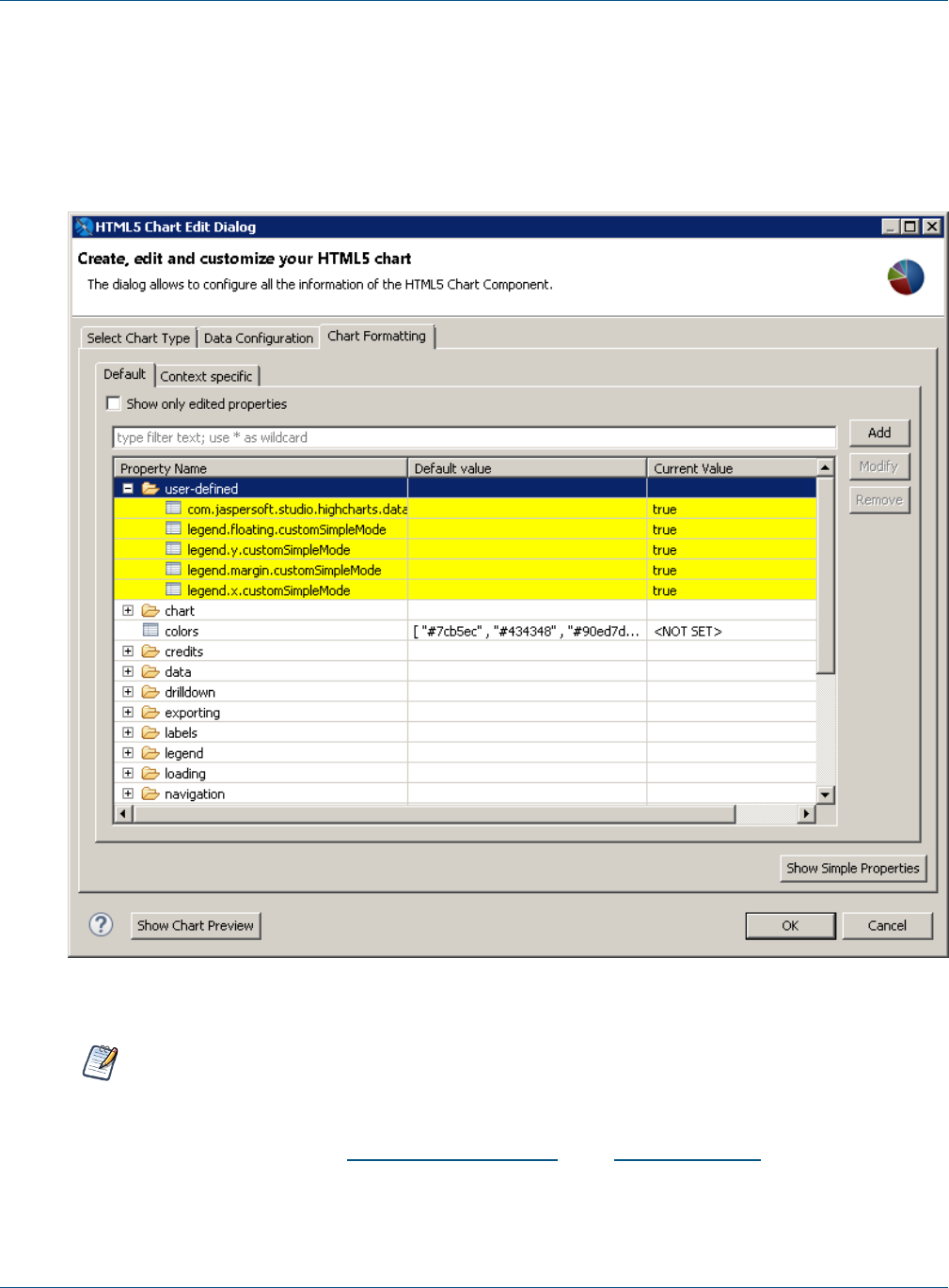Click the Cancel button
Image resolution: width=949 pixels, height=1288 pixels.
pos(887,926)
